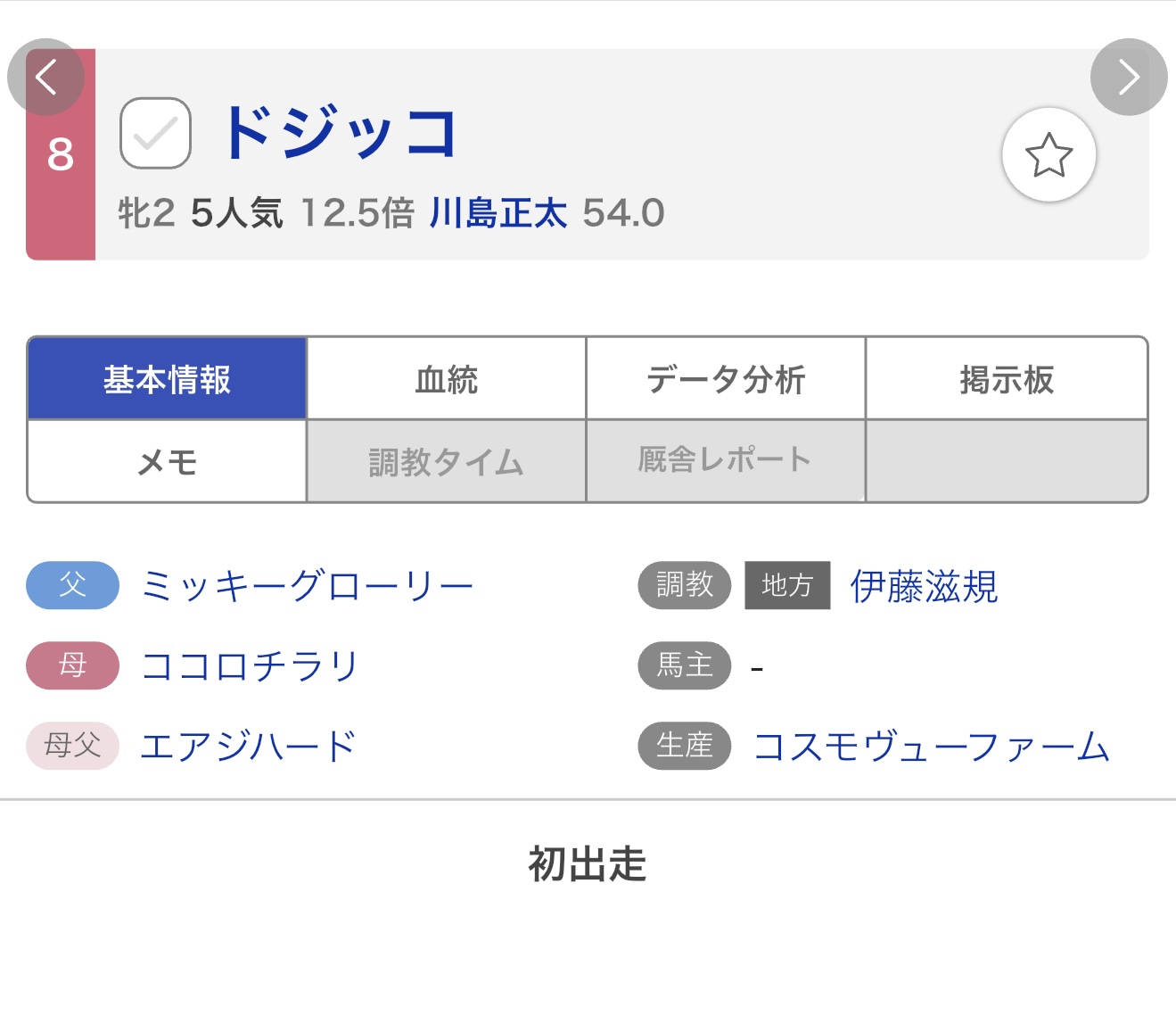Switch to the データ分析 tab
The image size is (1176, 1024).
(725, 379)
